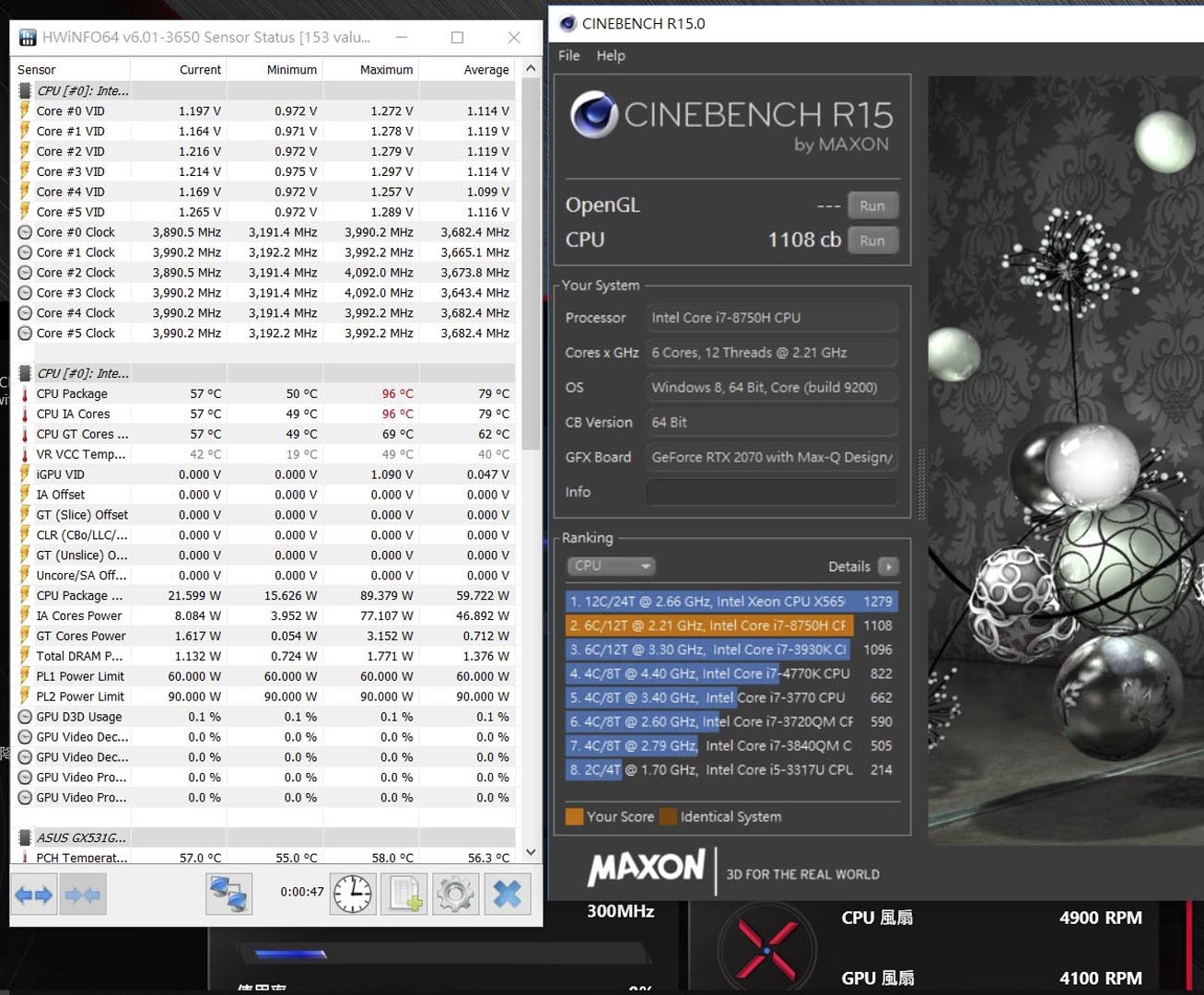
Task: Click the CPU Package maximum 96 °C value
Action: click(x=397, y=393)
